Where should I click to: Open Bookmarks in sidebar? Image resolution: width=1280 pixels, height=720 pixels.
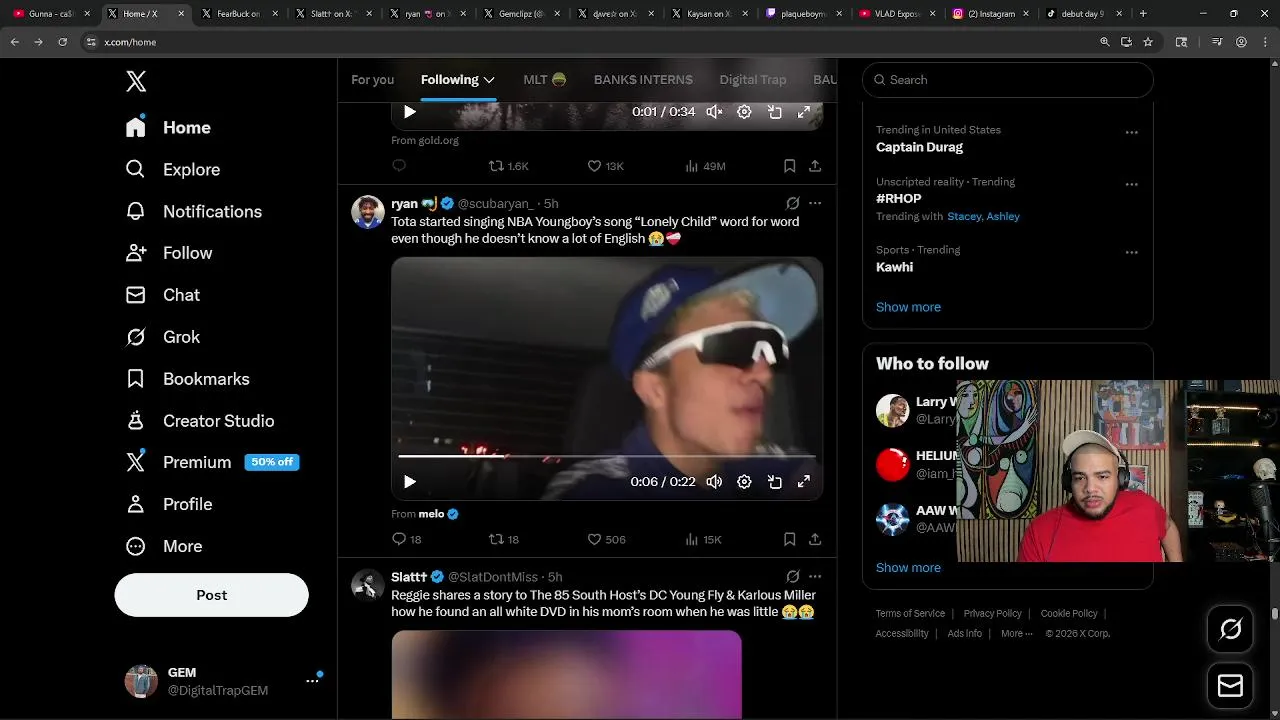point(187,380)
